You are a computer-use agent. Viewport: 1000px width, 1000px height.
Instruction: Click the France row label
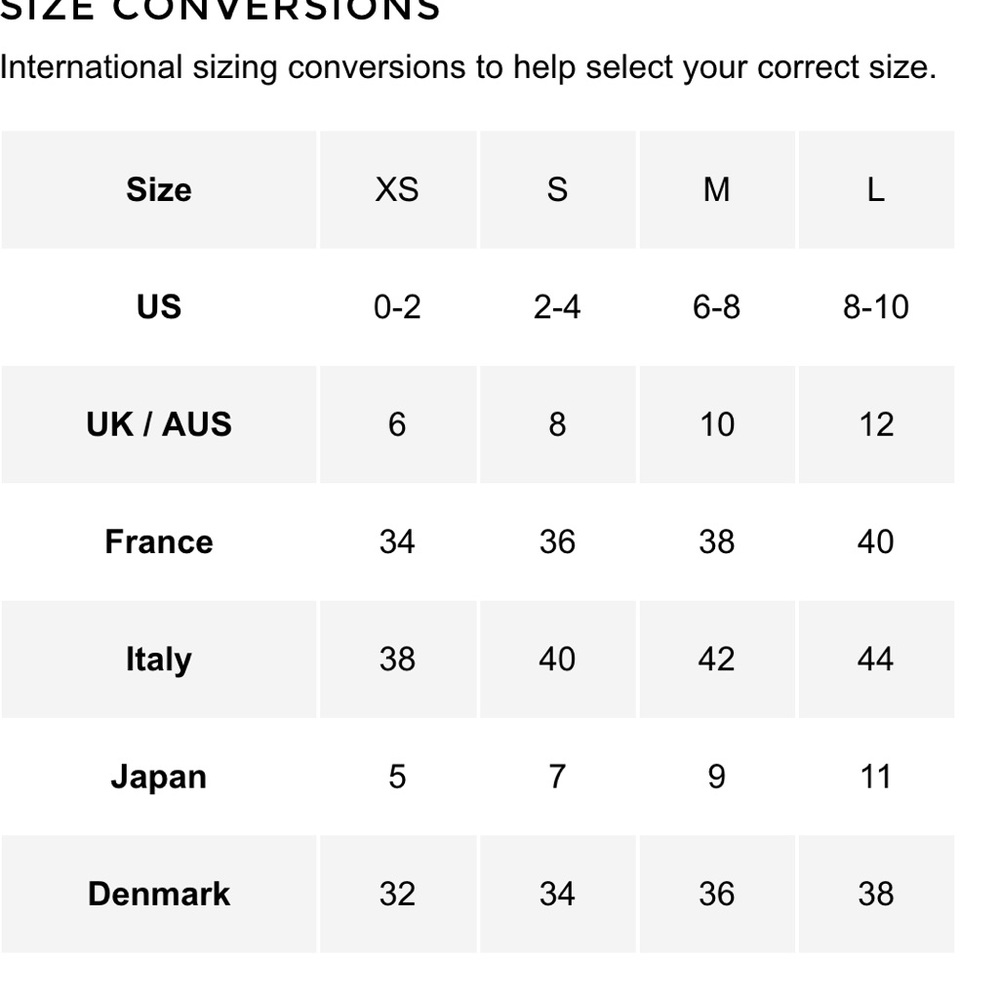point(159,541)
